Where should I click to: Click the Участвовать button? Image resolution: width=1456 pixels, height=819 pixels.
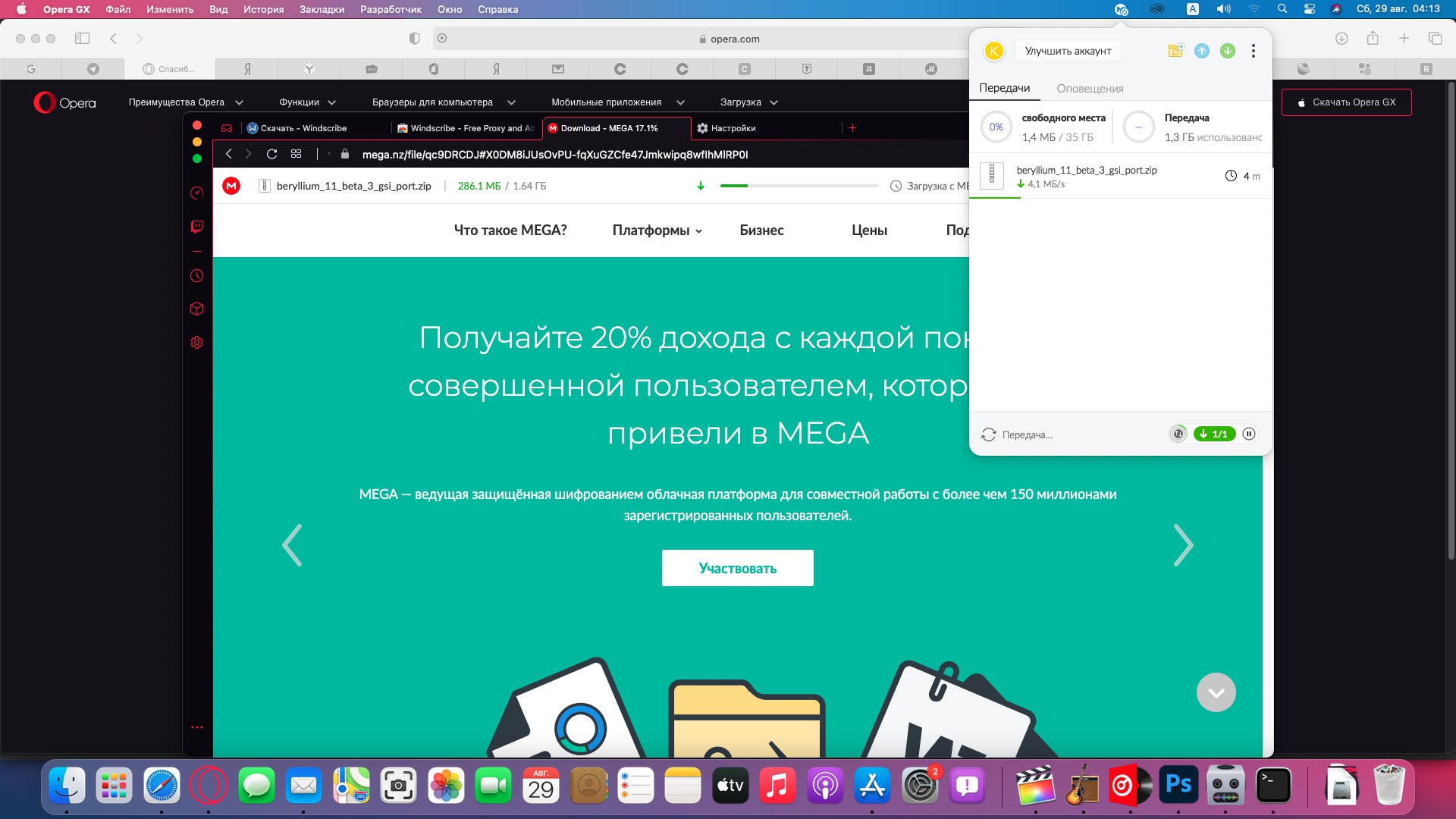[x=737, y=568]
